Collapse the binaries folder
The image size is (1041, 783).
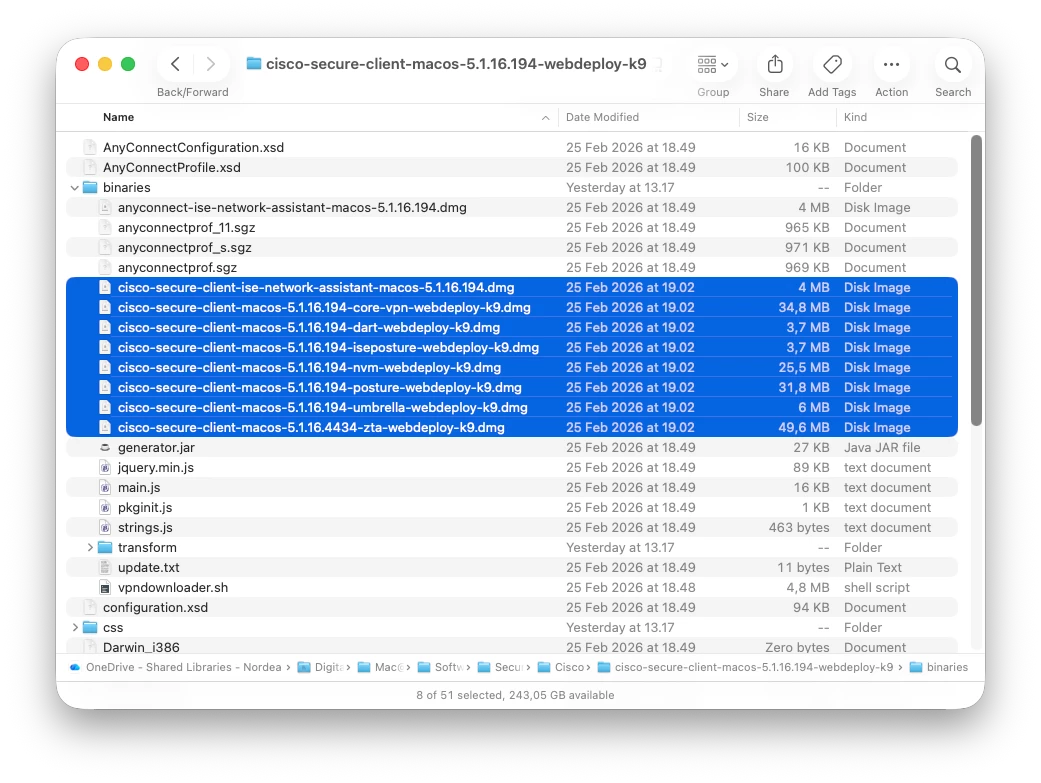click(74, 188)
